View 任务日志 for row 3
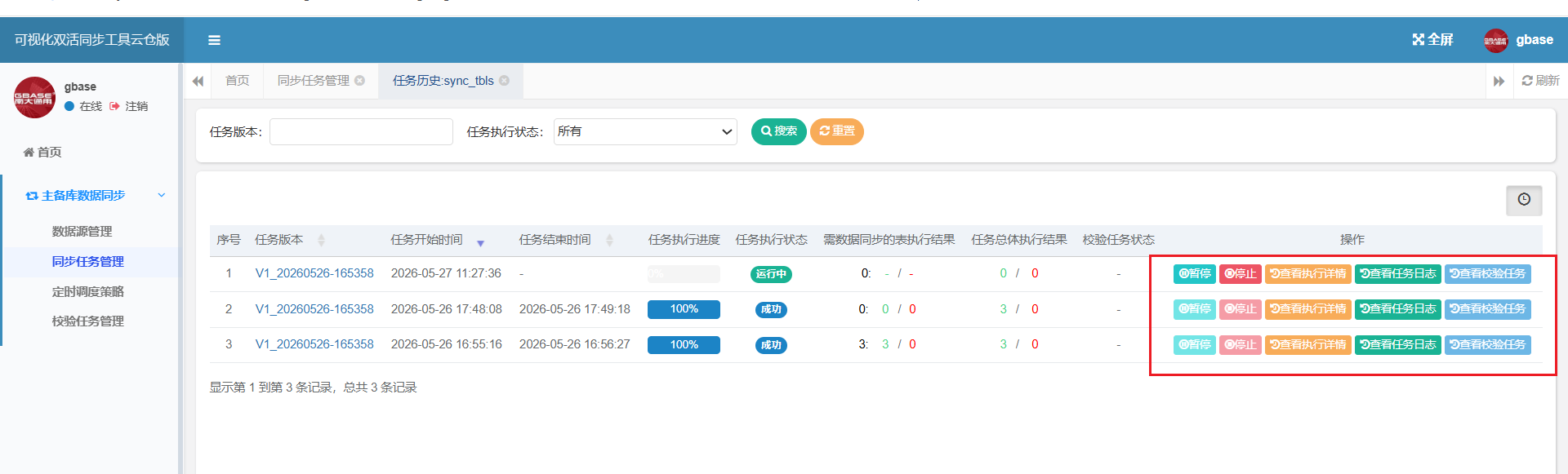The height and width of the screenshot is (474, 1568). click(1398, 345)
